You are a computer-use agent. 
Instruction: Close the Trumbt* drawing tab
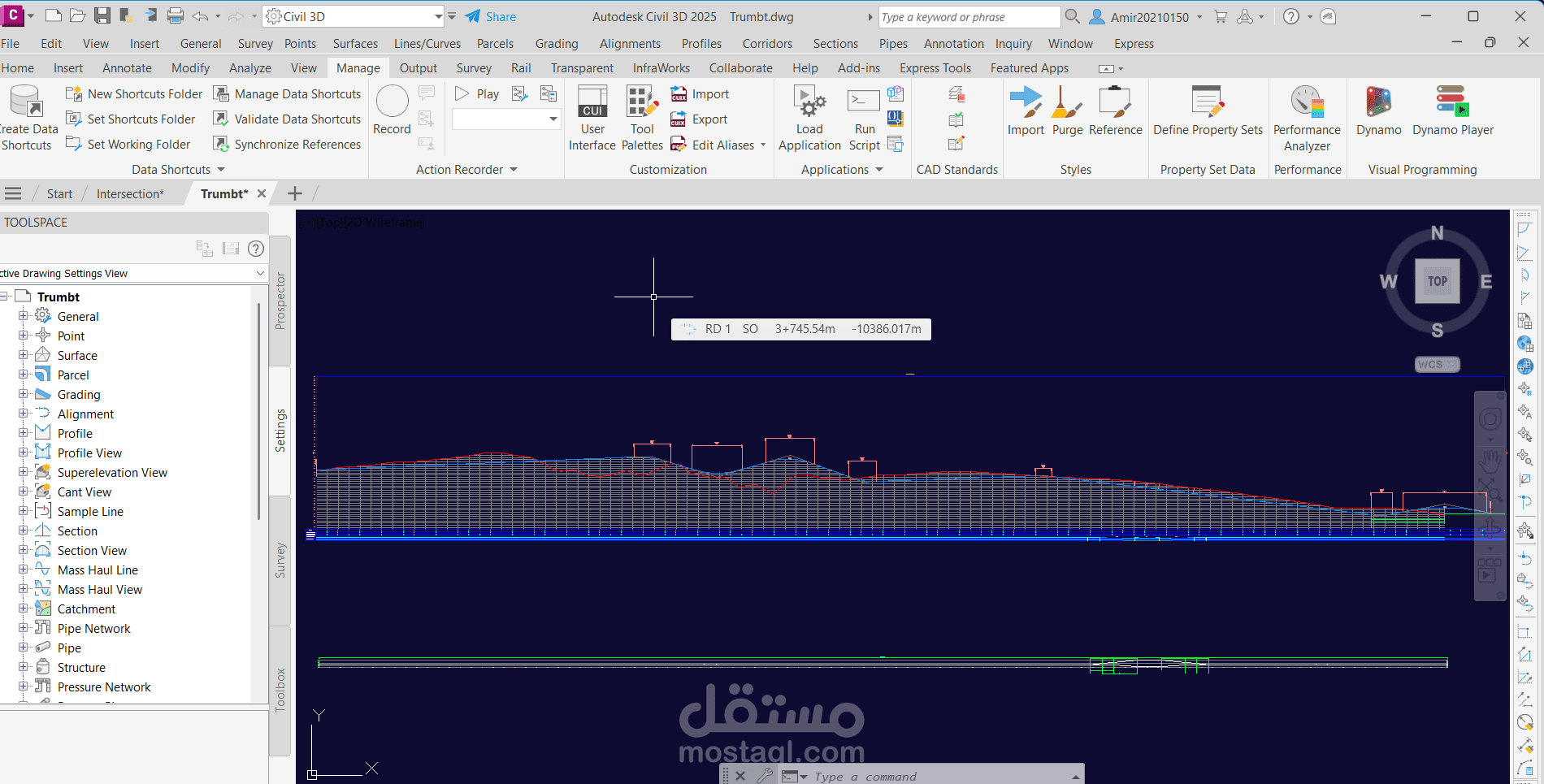(262, 193)
